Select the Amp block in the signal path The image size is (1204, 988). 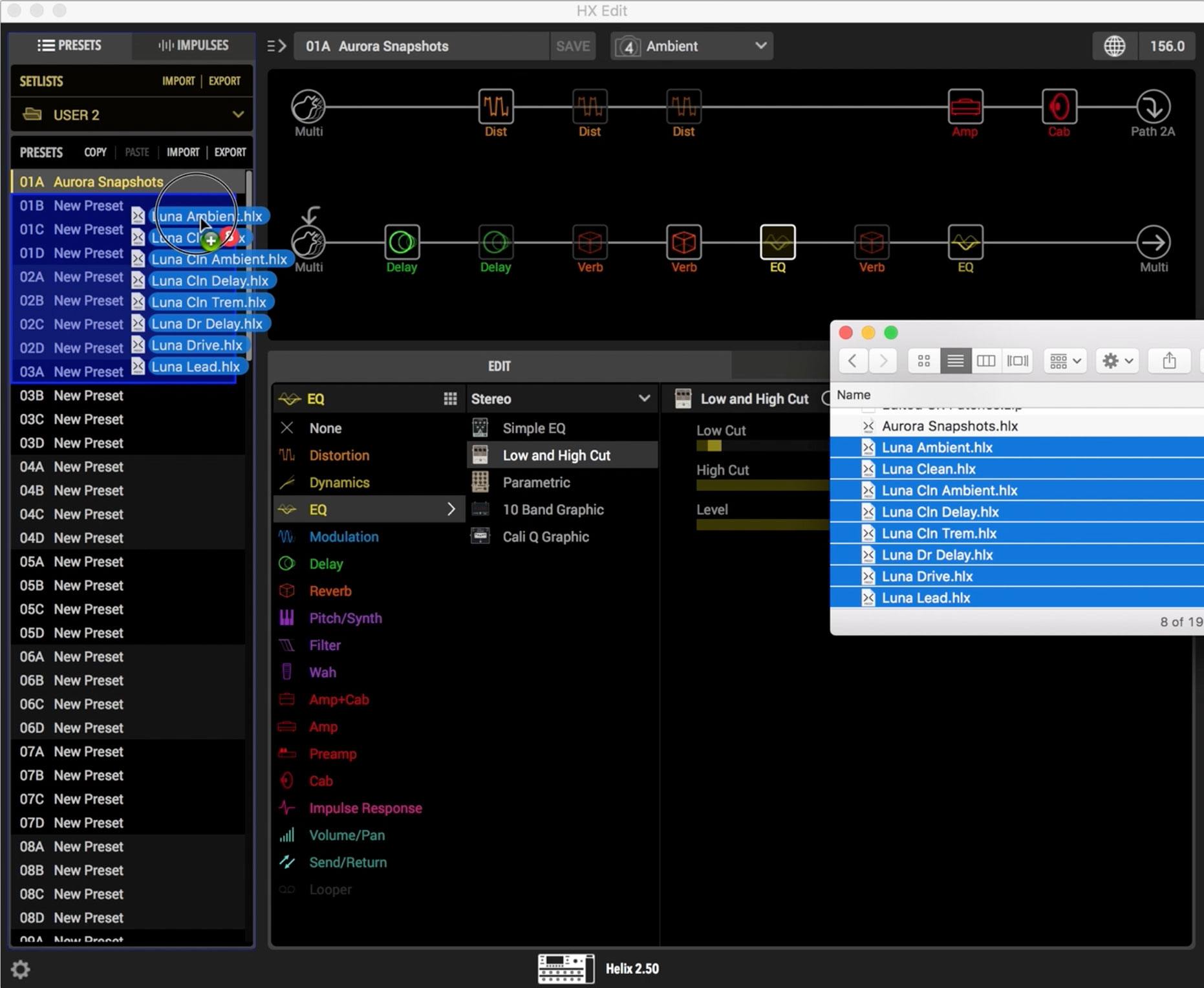tap(965, 107)
